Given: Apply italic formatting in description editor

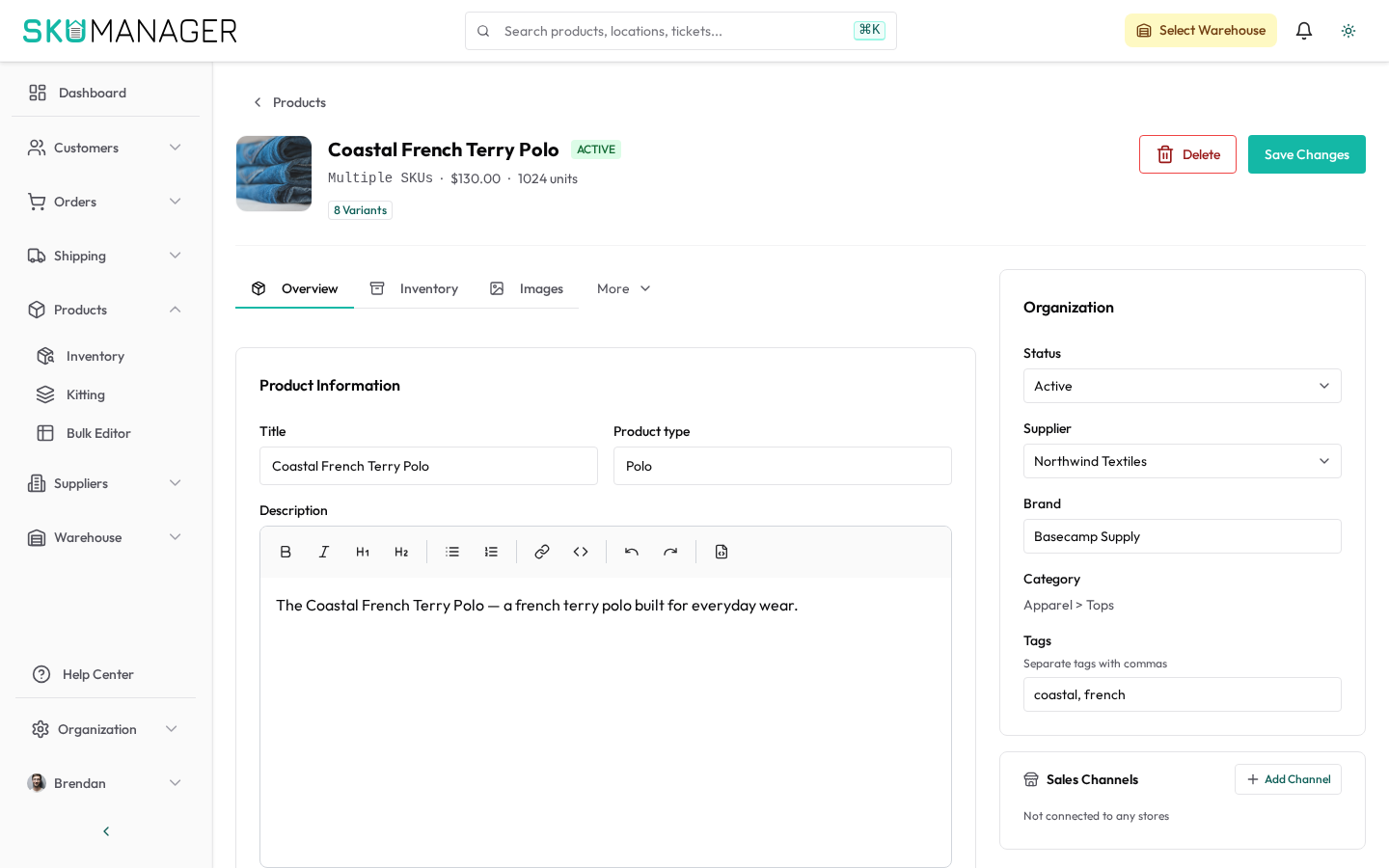Looking at the screenshot, I should (324, 552).
